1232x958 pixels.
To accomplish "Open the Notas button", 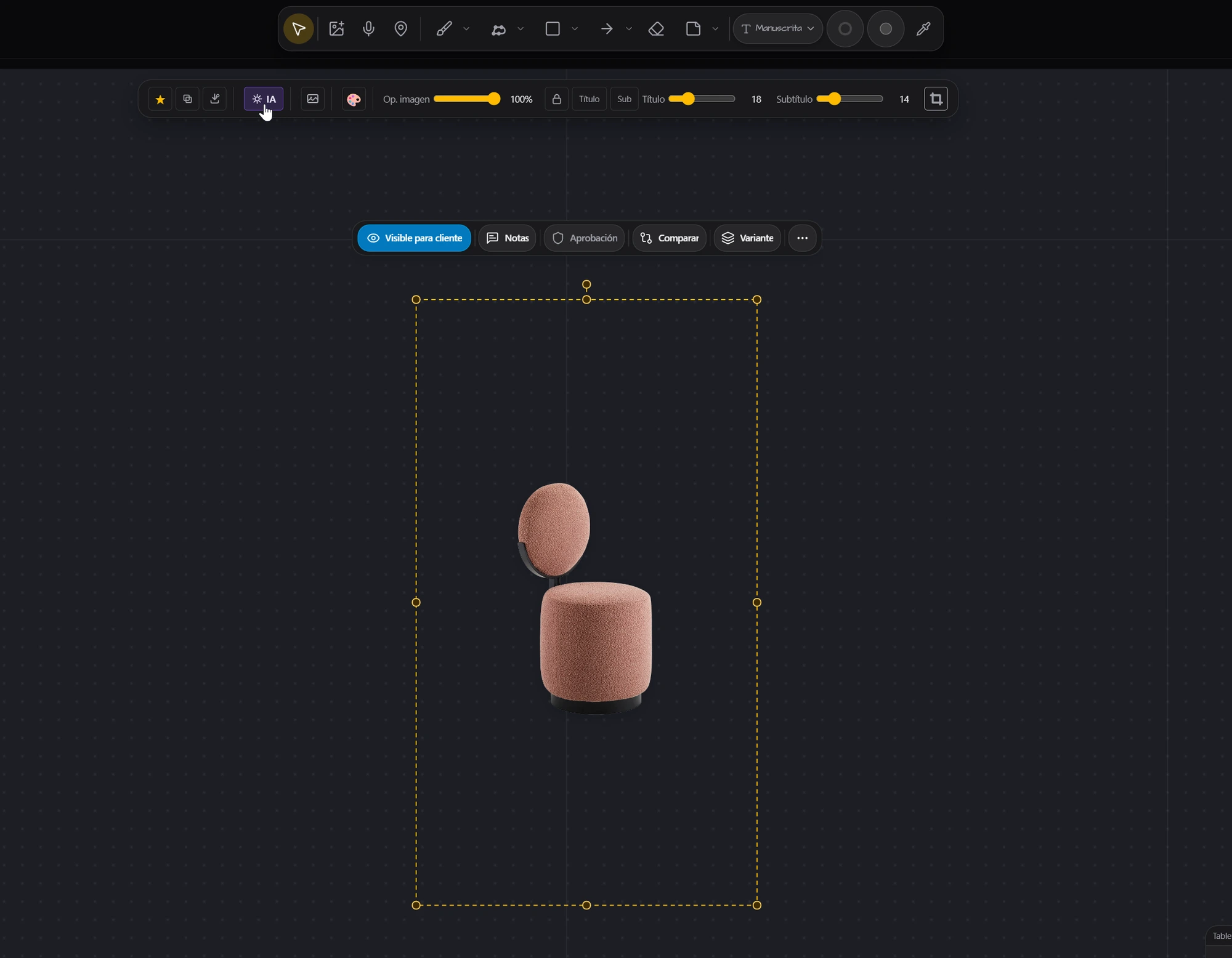I will click(x=508, y=238).
